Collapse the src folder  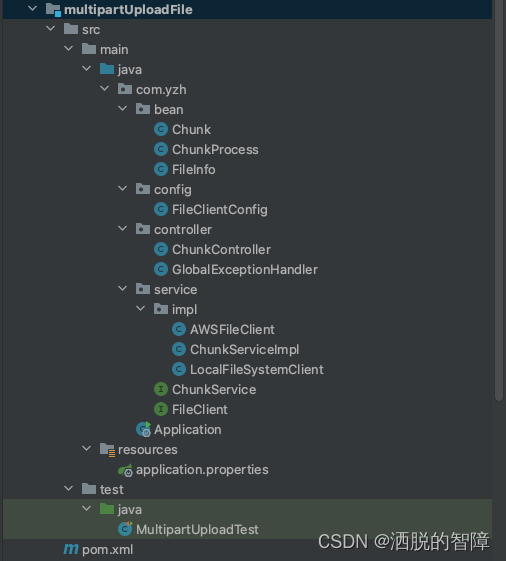point(50,29)
